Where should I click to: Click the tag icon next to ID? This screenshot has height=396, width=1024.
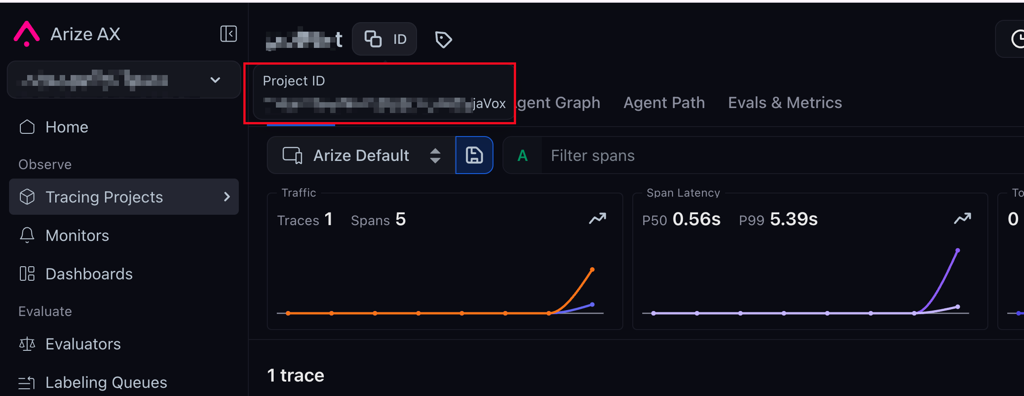click(443, 40)
